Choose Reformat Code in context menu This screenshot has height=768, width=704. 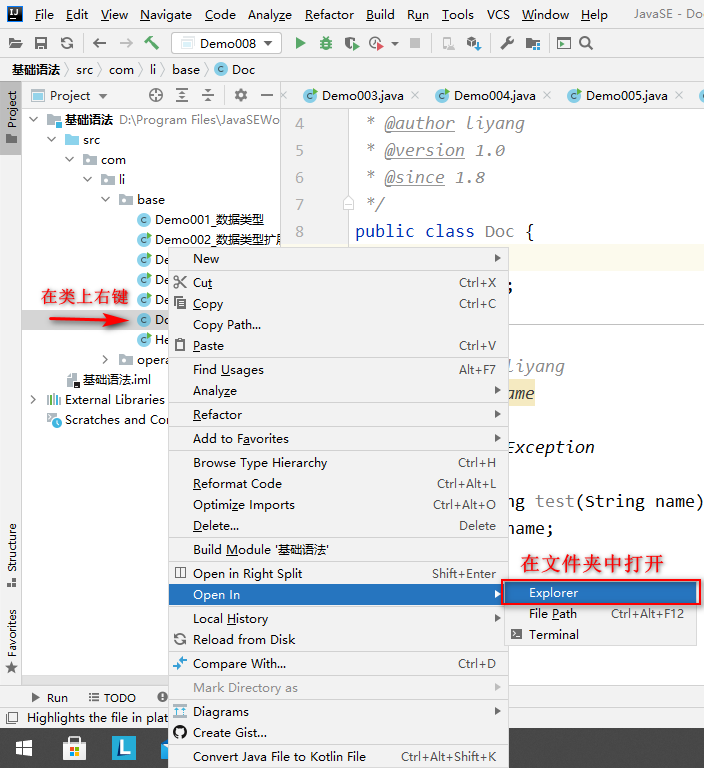(x=339, y=484)
